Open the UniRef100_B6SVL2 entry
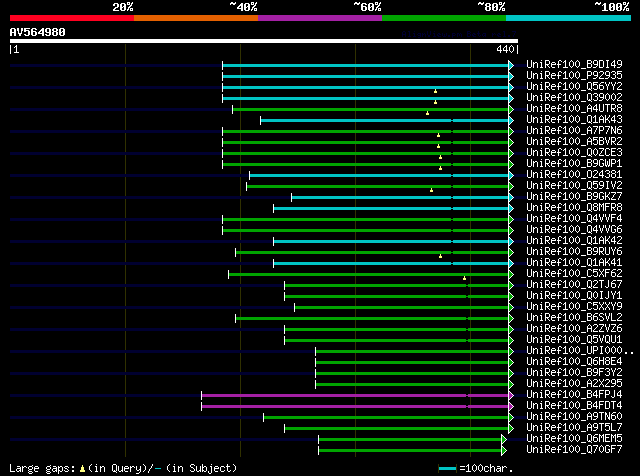This screenshot has height=476, width=640. tap(574, 318)
